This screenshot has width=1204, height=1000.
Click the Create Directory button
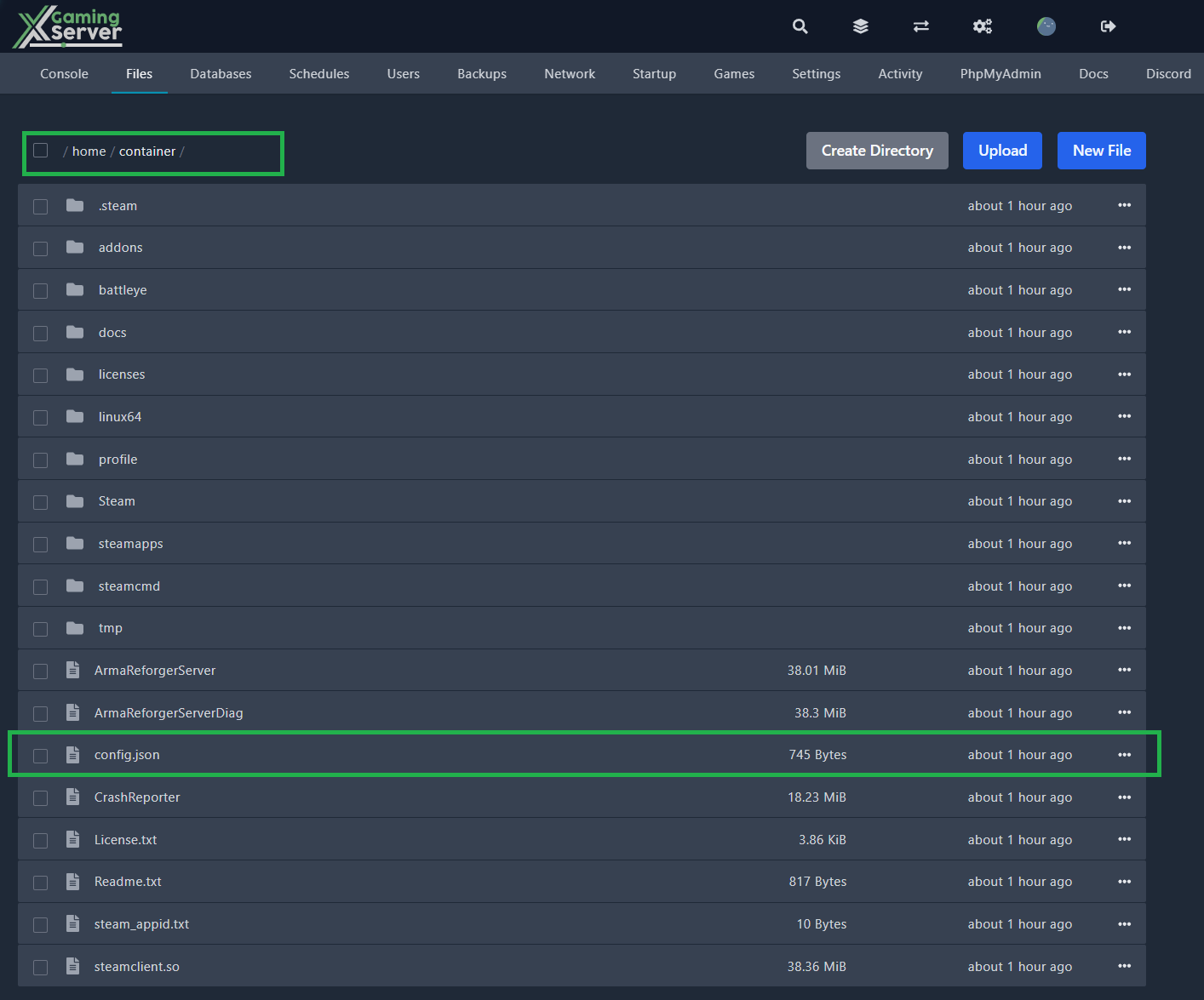pos(877,151)
